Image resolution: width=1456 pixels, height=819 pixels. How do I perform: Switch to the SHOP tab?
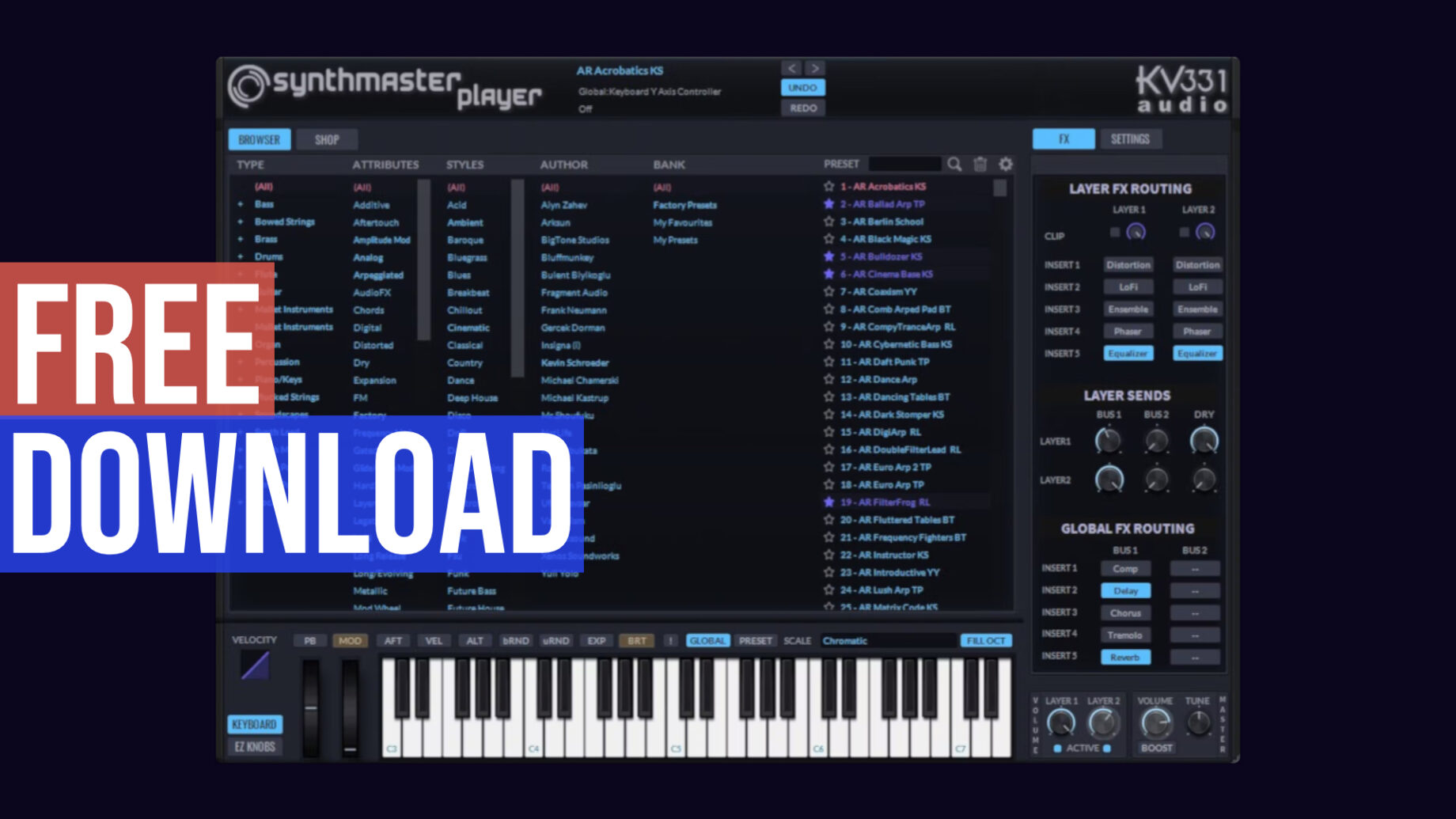click(327, 139)
